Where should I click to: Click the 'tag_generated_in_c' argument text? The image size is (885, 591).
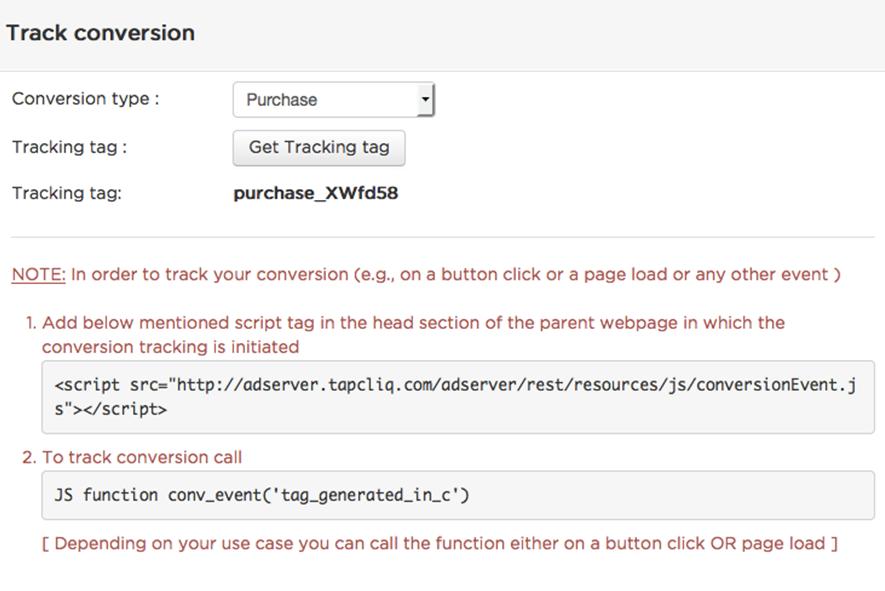tap(367, 495)
